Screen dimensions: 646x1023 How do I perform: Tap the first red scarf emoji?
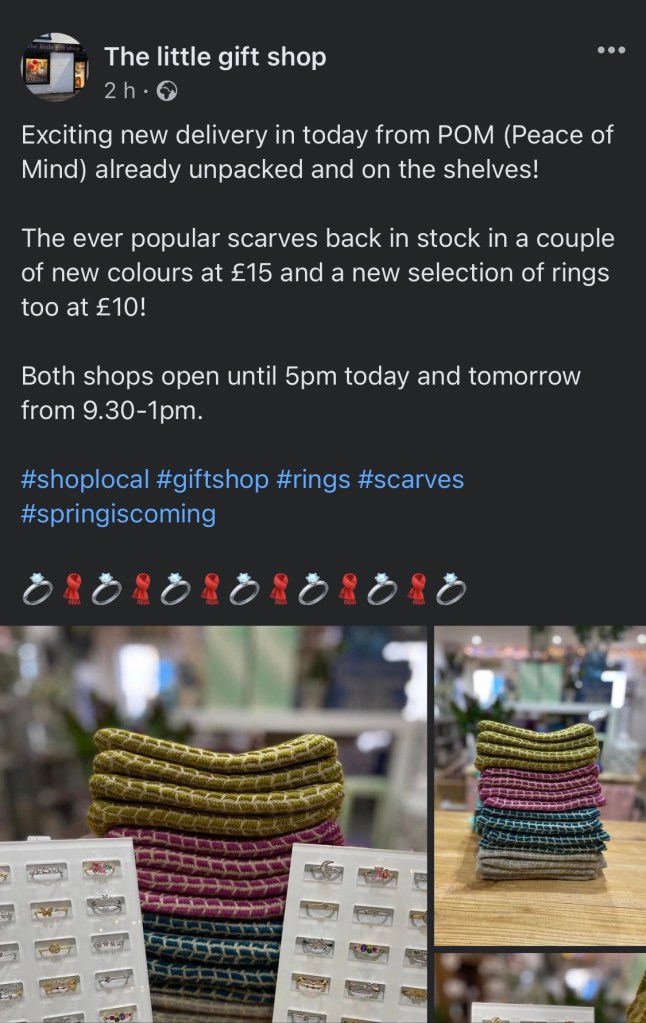pos(72,588)
